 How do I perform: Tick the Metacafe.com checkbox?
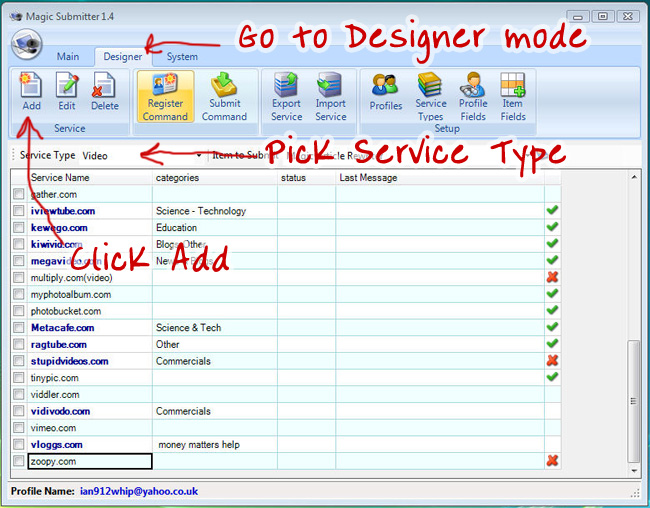[x=19, y=328]
